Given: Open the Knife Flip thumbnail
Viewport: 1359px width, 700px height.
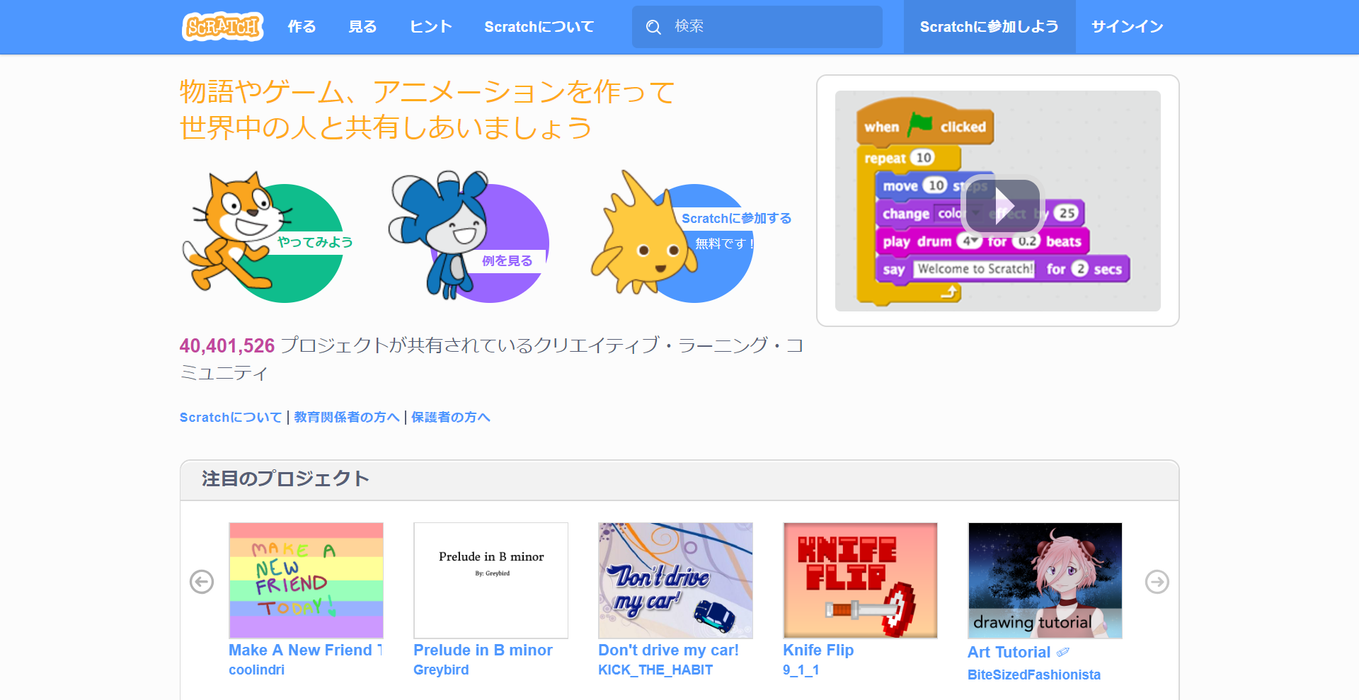Looking at the screenshot, I should [860, 580].
